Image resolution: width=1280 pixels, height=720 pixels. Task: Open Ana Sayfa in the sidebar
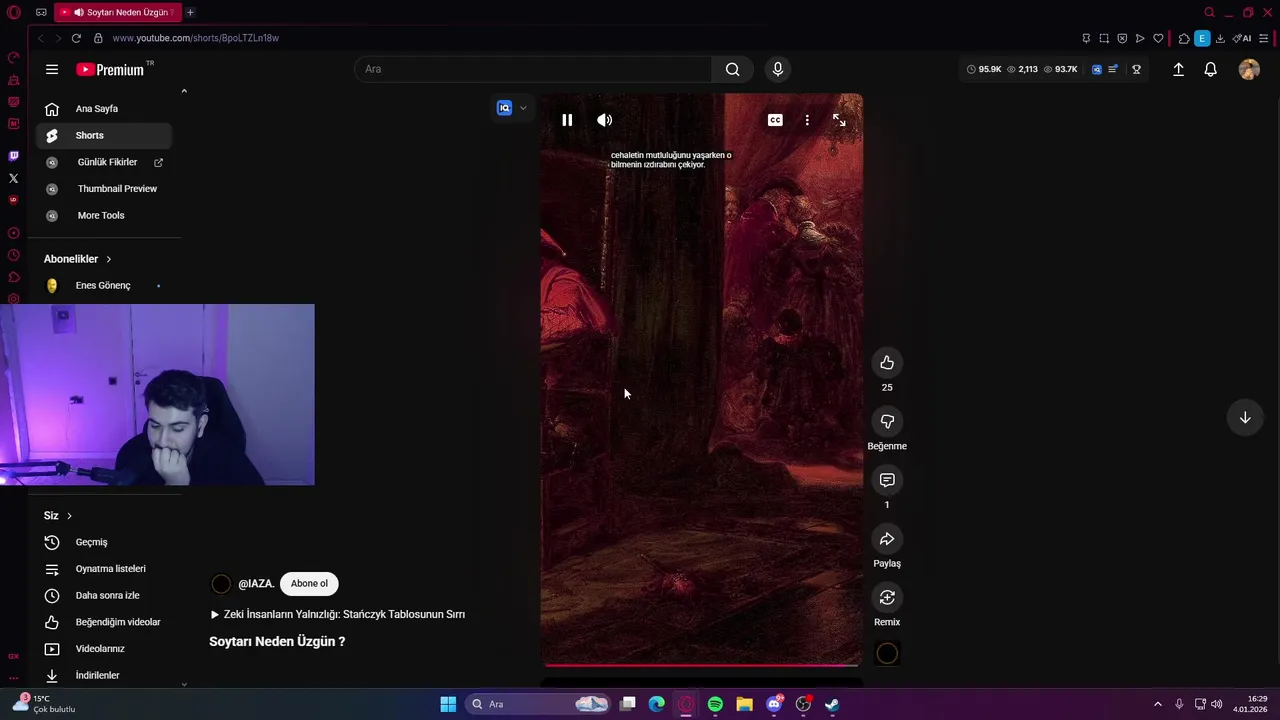(x=104, y=109)
